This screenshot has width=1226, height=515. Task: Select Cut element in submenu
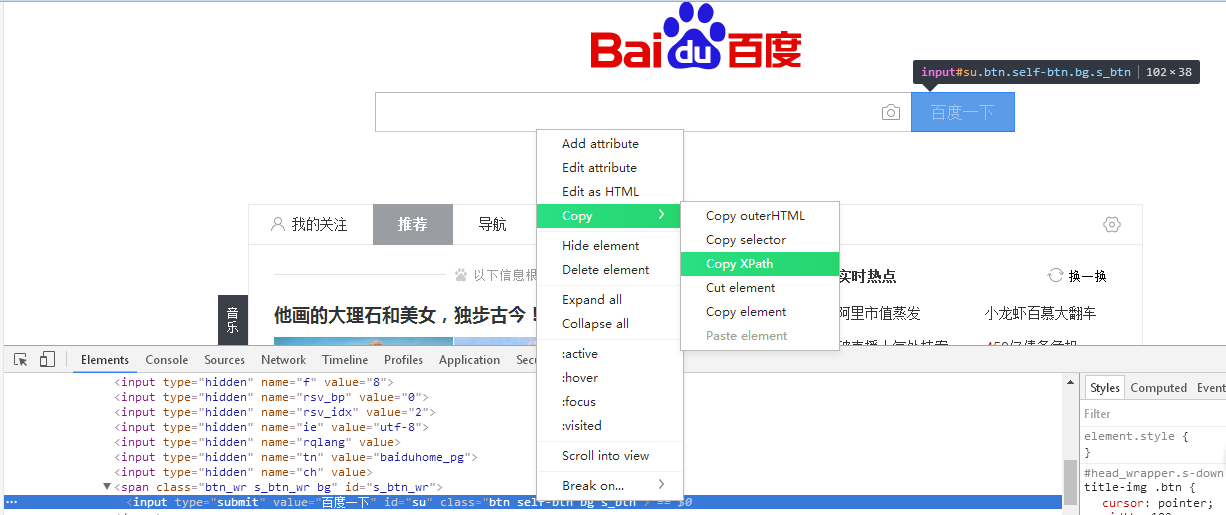click(x=760, y=288)
